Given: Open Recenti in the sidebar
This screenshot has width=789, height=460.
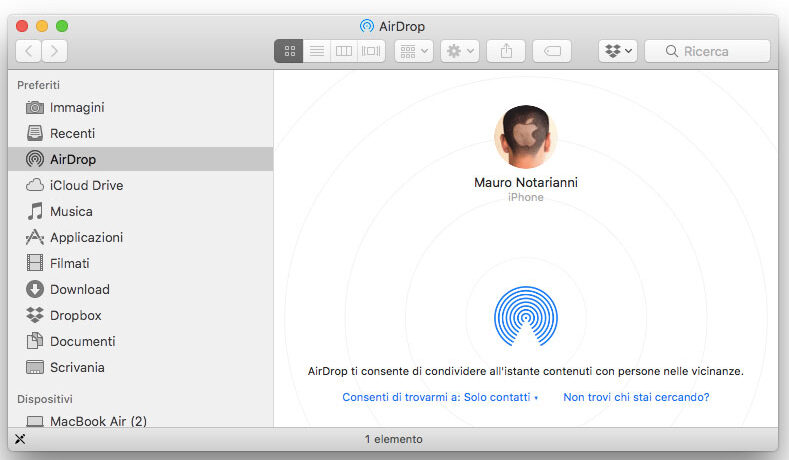Looking at the screenshot, I should (x=72, y=133).
